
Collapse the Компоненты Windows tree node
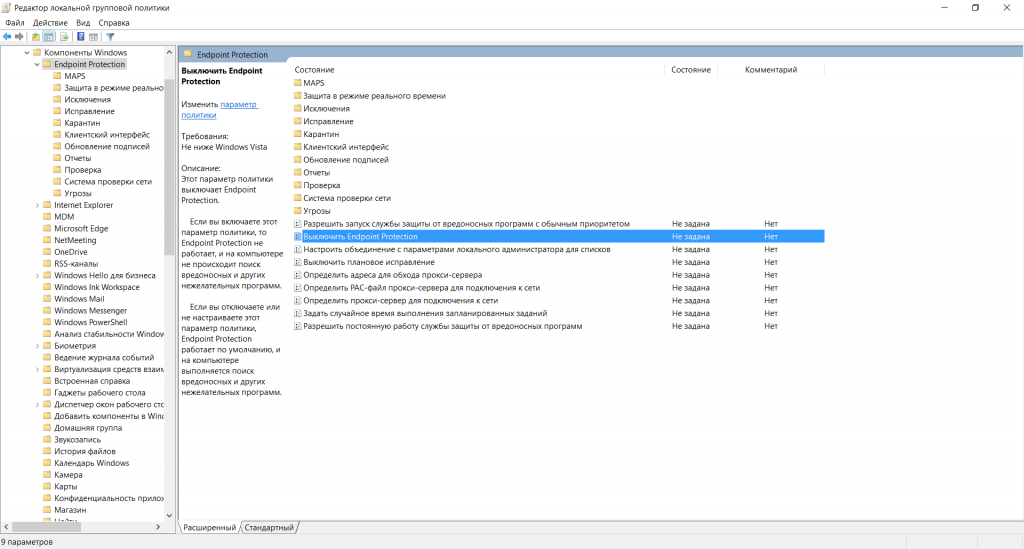tap(26, 52)
